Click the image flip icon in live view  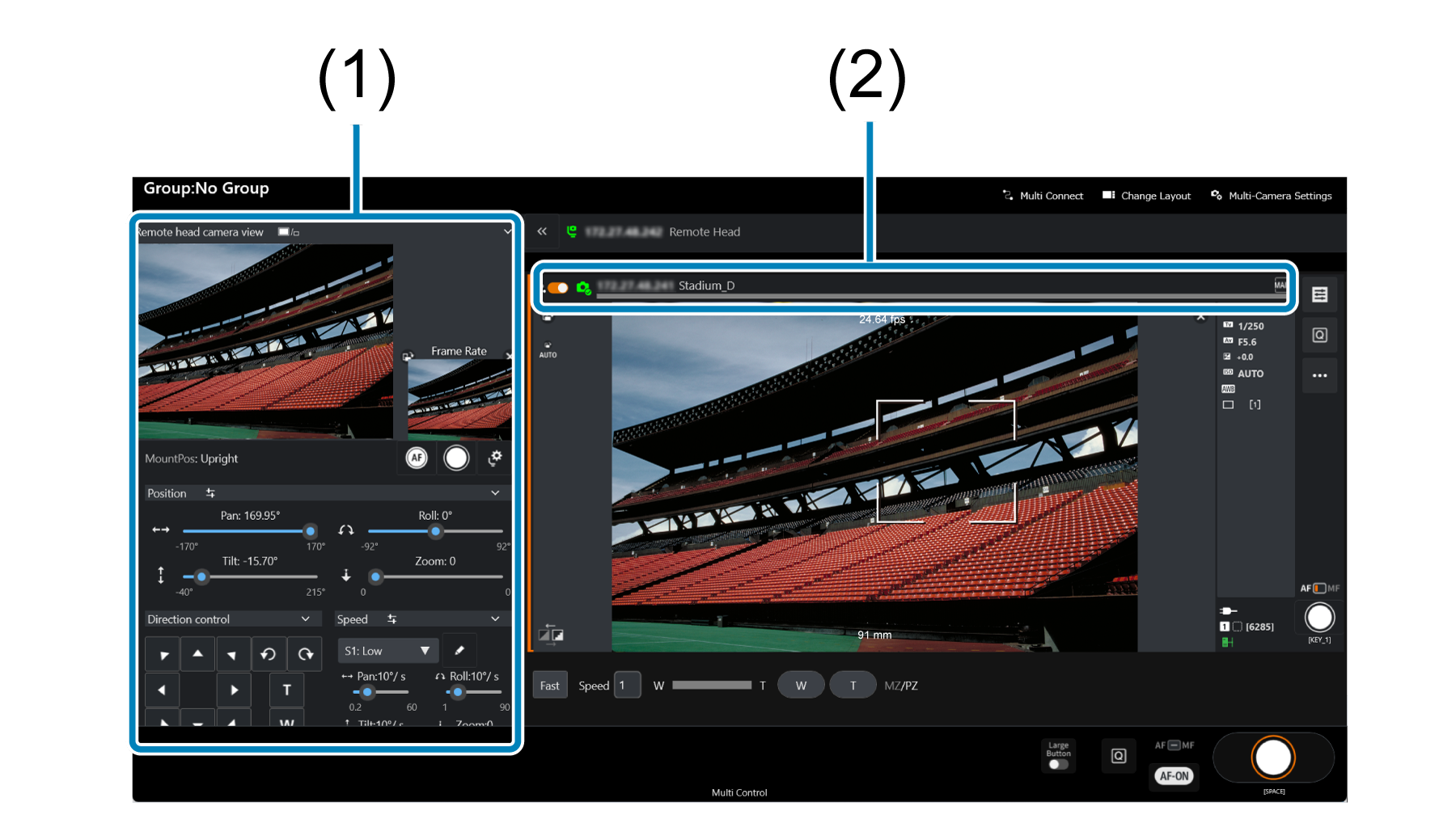tap(552, 633)
